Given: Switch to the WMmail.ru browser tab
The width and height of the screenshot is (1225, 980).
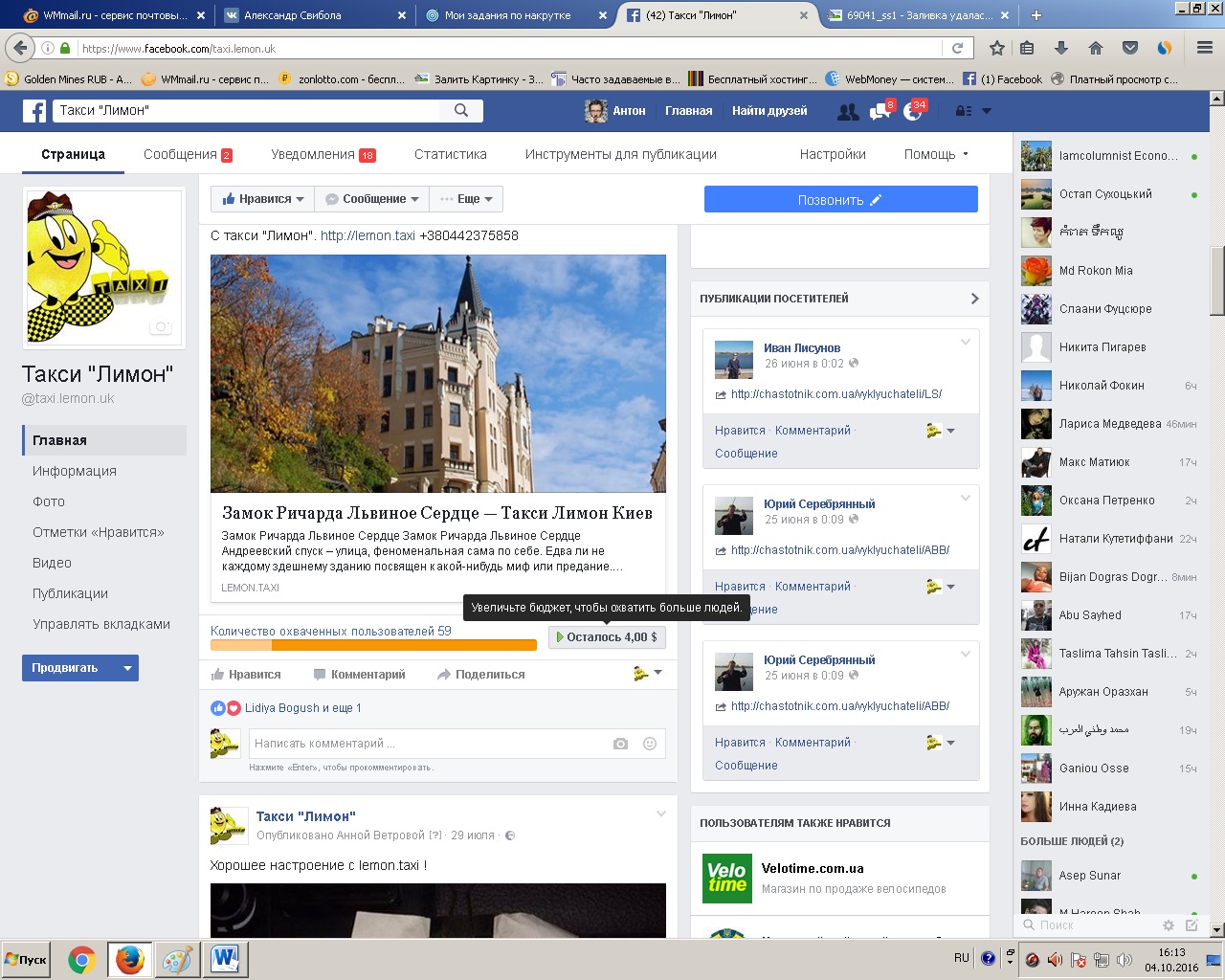Looking at the screenshot, I should [113, 15].
